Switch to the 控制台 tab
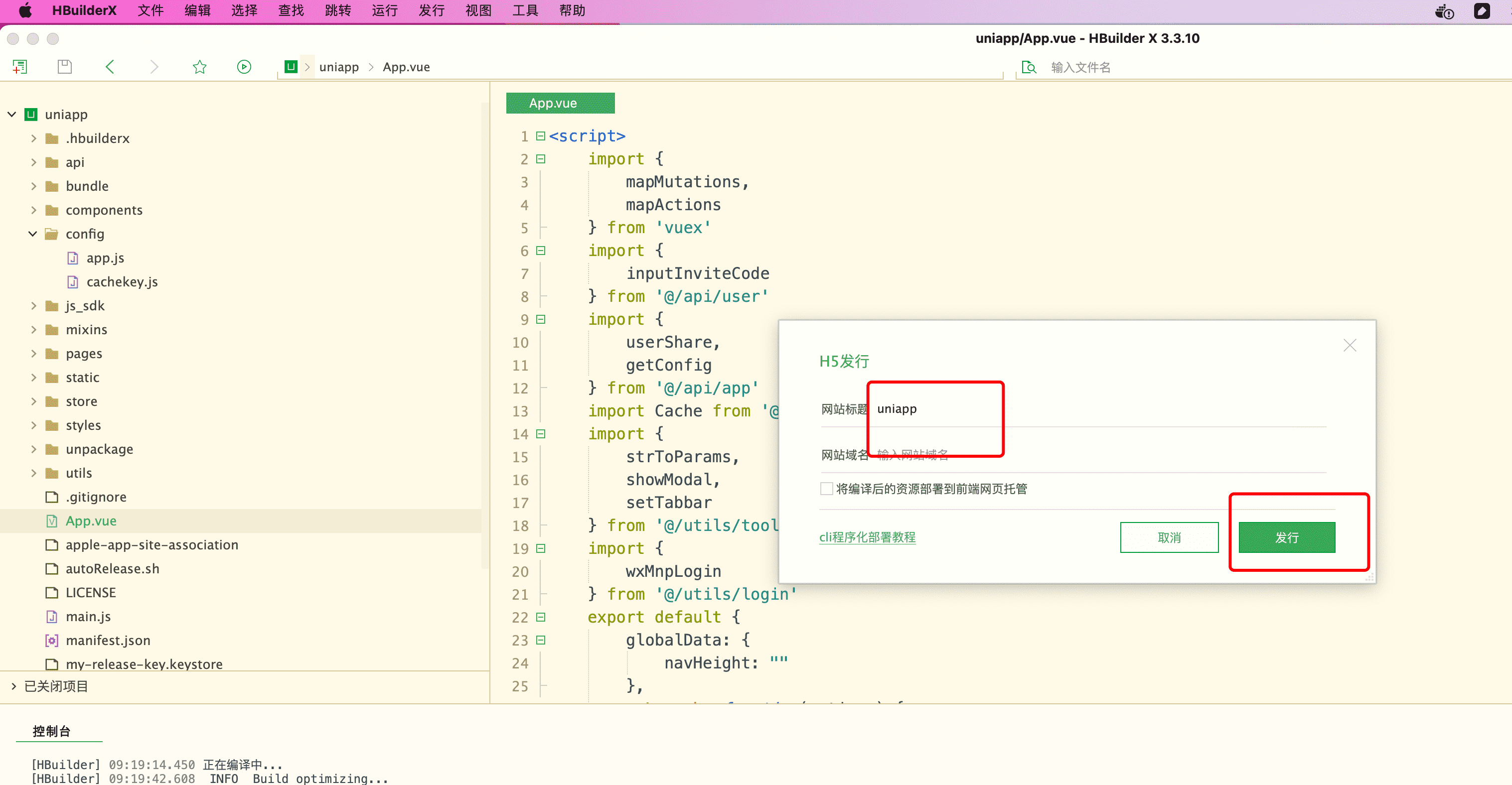This screenshot has width=1512, height=785. pyautogui.click(x=52, y=731)
